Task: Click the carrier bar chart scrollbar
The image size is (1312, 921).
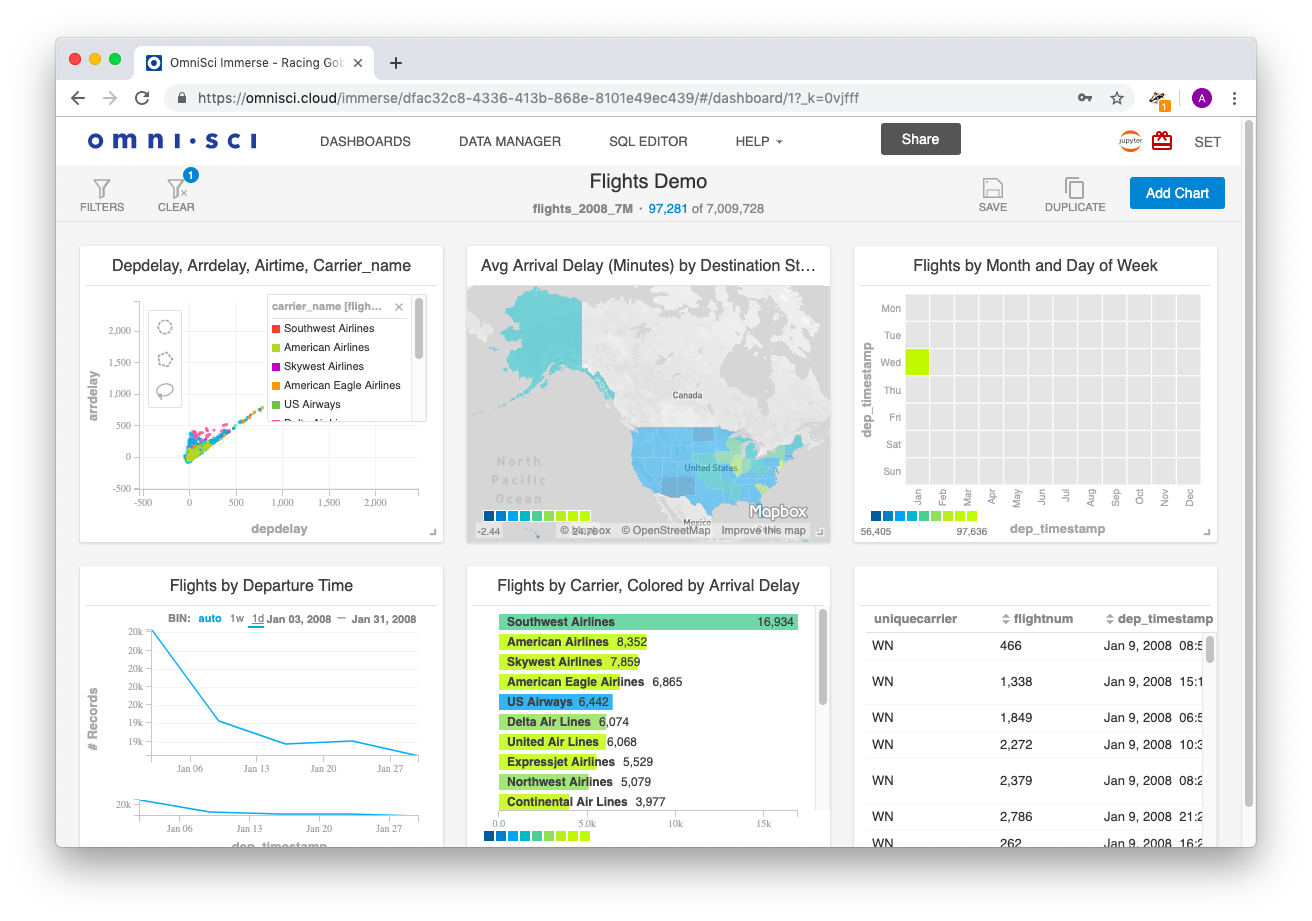Action: [x=823, y=656]
